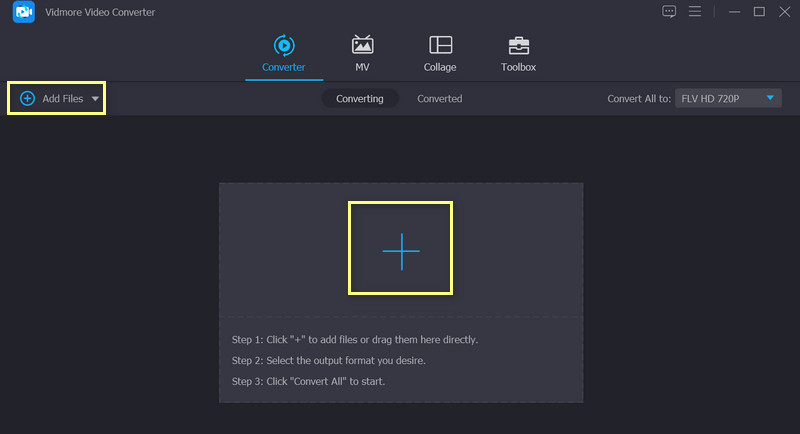Maximize the Vidmore window
The width and height of the screenshot is (800, 434).
pos(759,12)
